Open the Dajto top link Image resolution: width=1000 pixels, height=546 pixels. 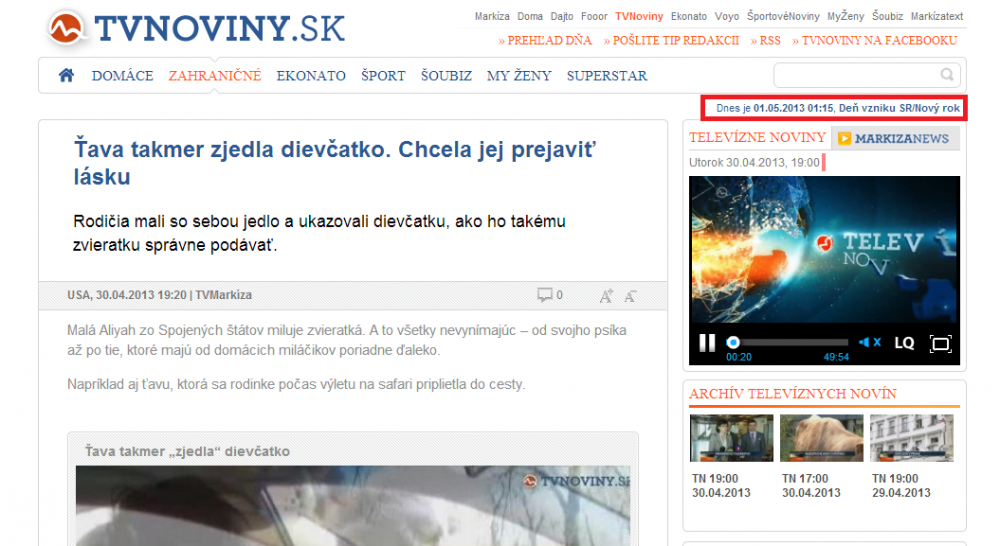(x=562, y=17)
